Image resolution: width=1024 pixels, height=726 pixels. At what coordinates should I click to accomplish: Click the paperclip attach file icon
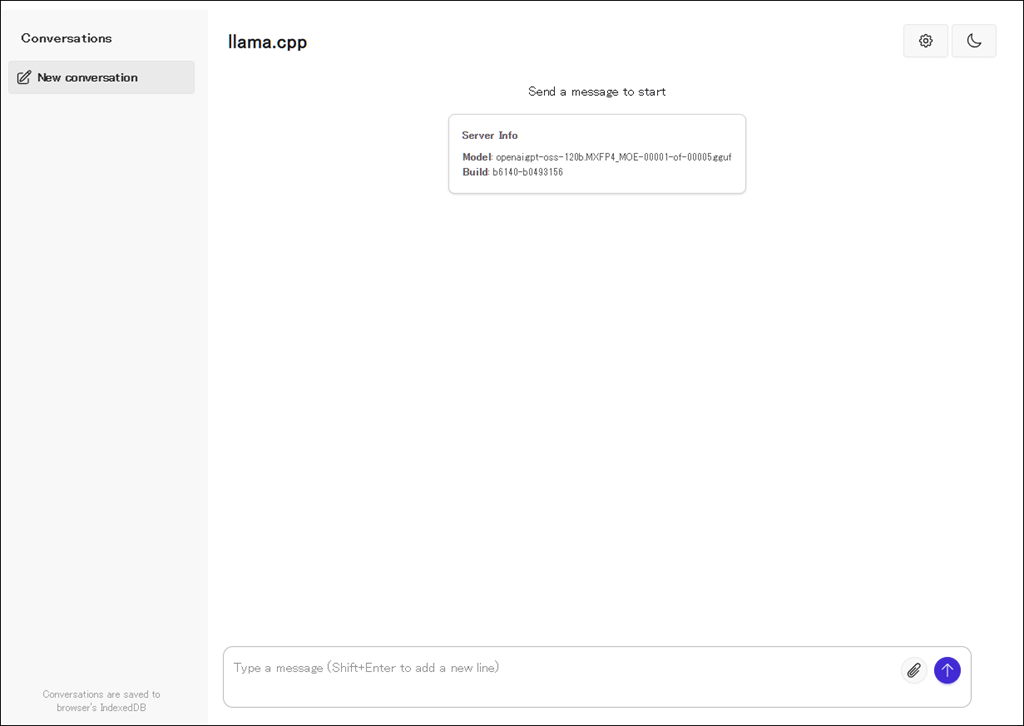tap(913, 670)
